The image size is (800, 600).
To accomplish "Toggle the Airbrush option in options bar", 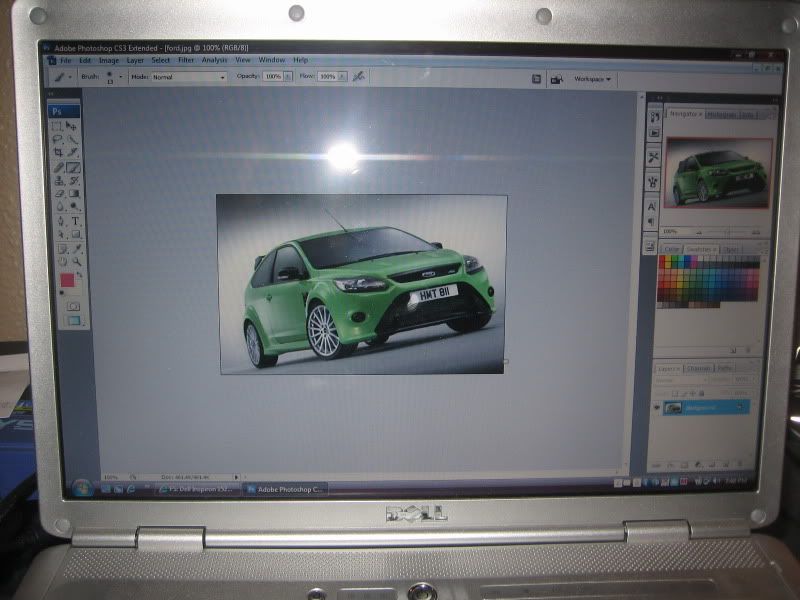I will click(359, 76).
